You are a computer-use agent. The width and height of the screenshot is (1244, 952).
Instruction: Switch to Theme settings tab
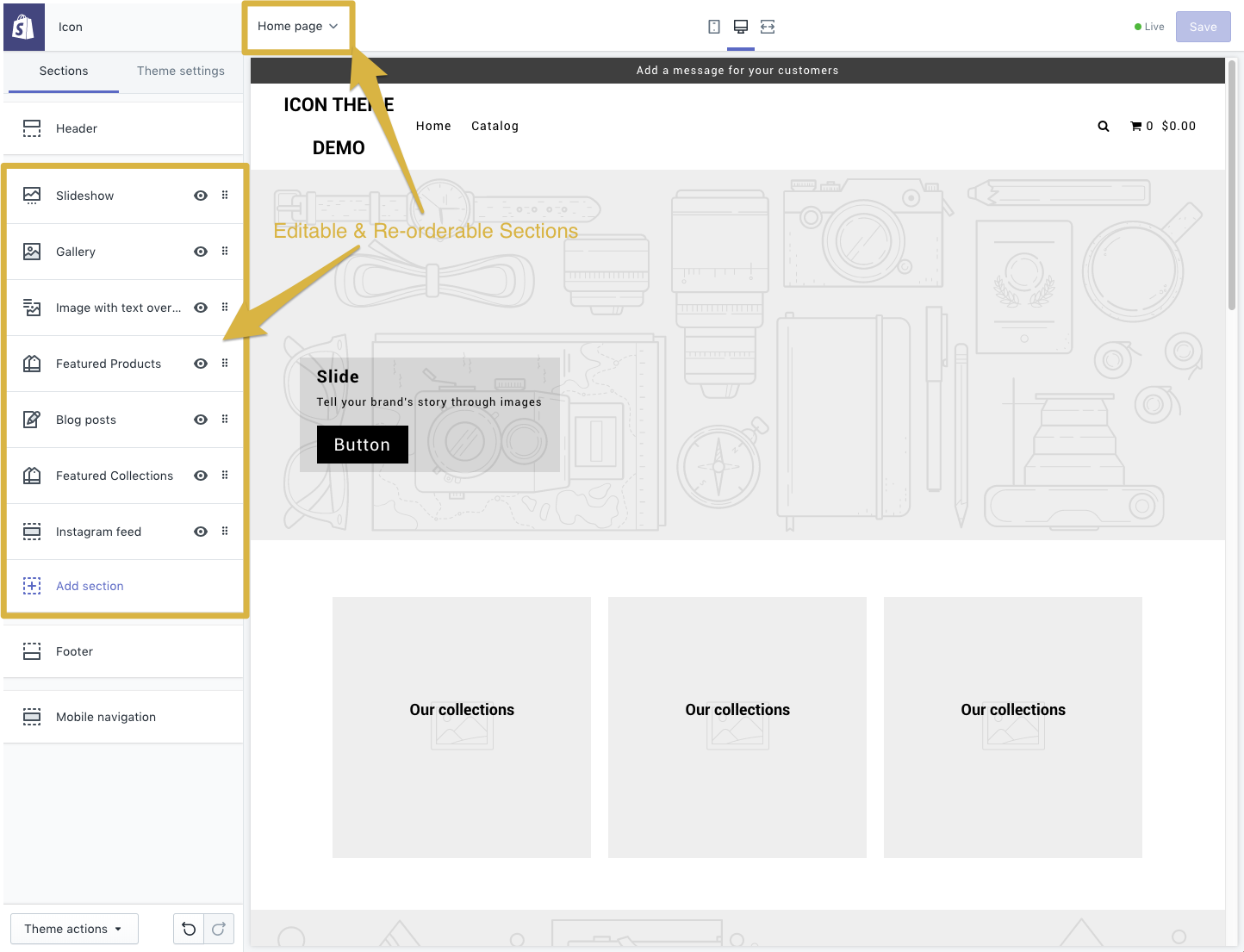(x=180, y=71)
